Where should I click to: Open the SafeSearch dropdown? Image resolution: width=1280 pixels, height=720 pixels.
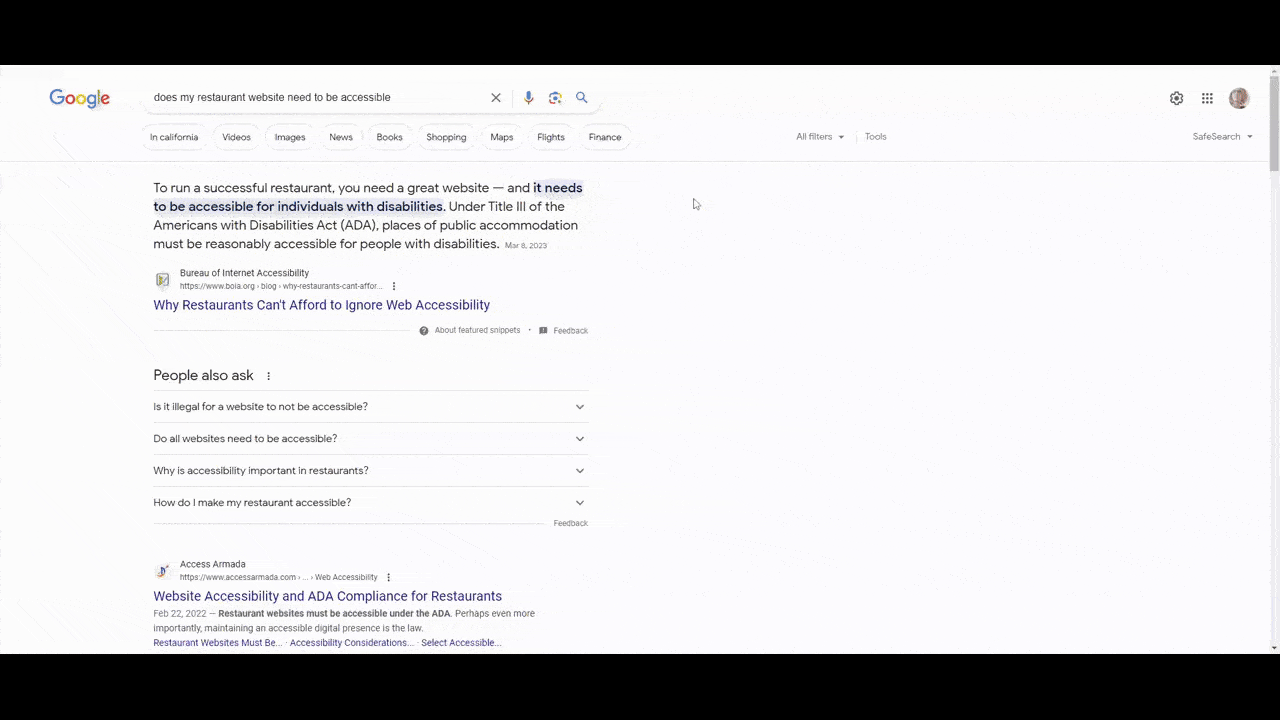tap(1222, 137)
